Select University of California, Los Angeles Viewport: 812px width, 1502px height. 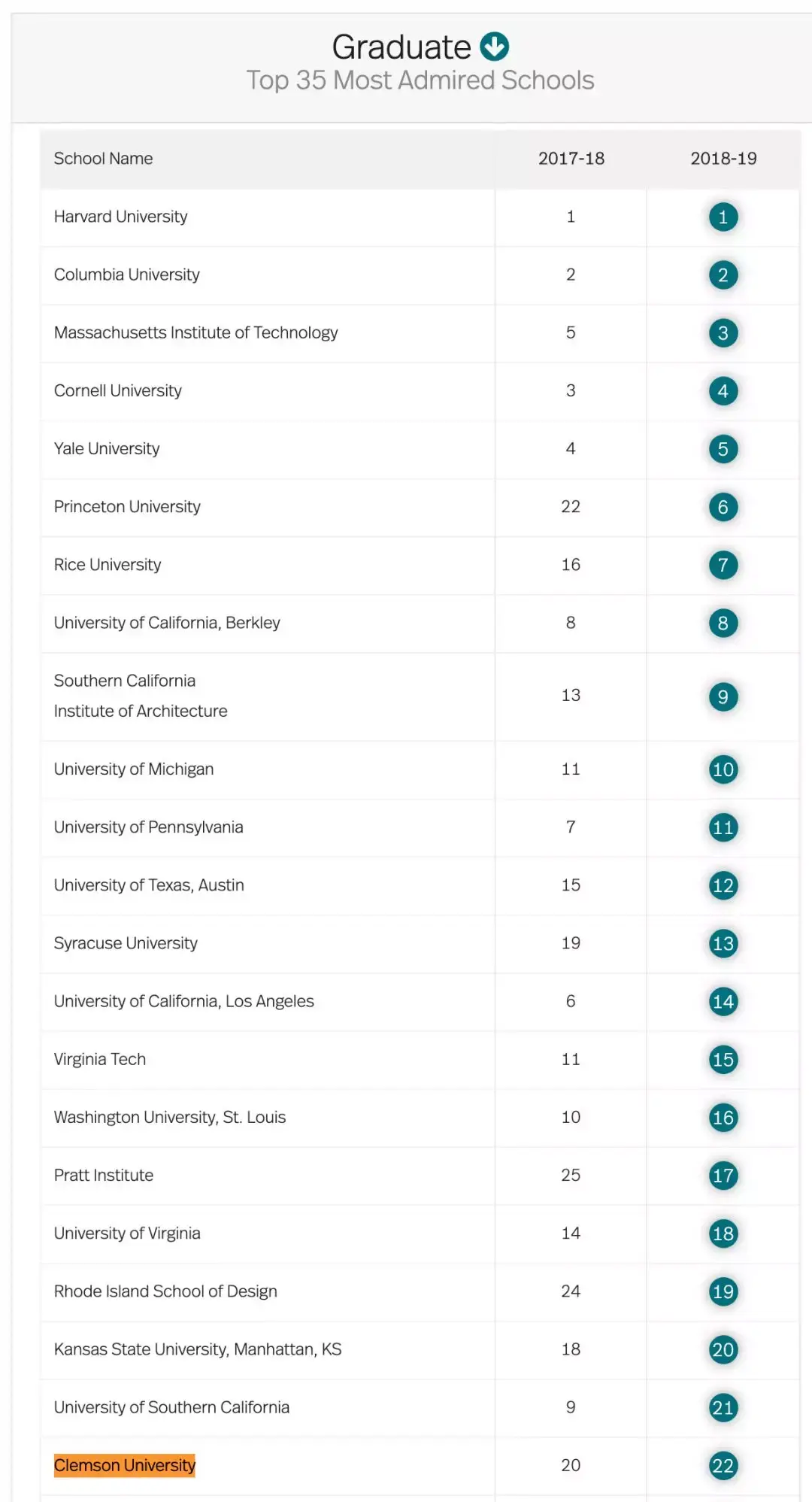click(184, 1001)
